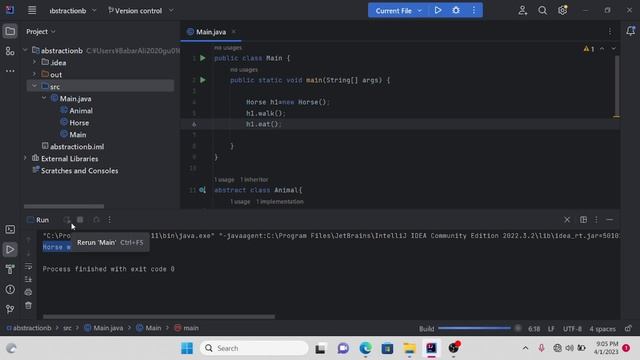Expand the out folder
This screenshot has width=640, height=360.
[34, 74]
